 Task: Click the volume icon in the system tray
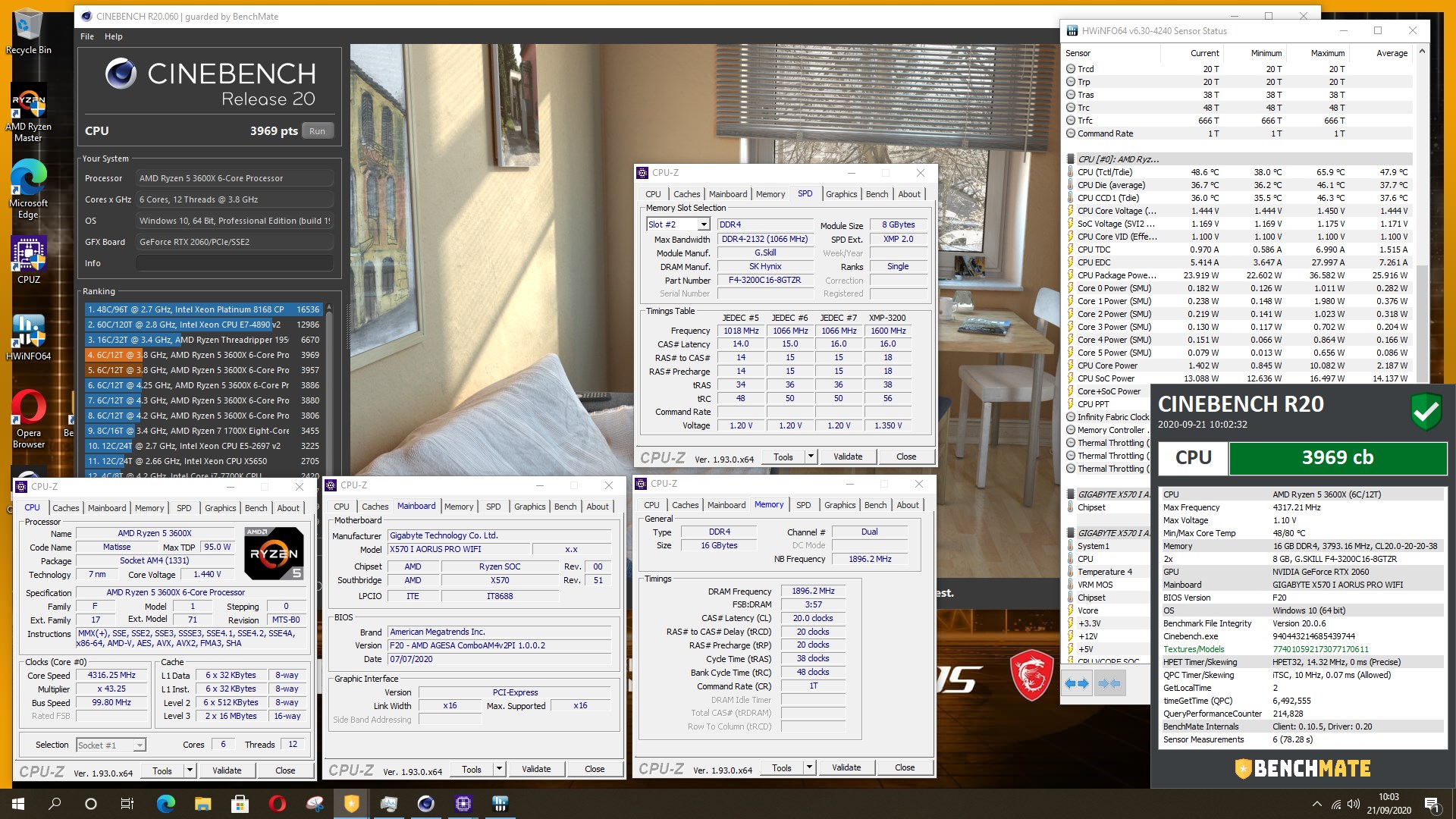coord(1354,804)
